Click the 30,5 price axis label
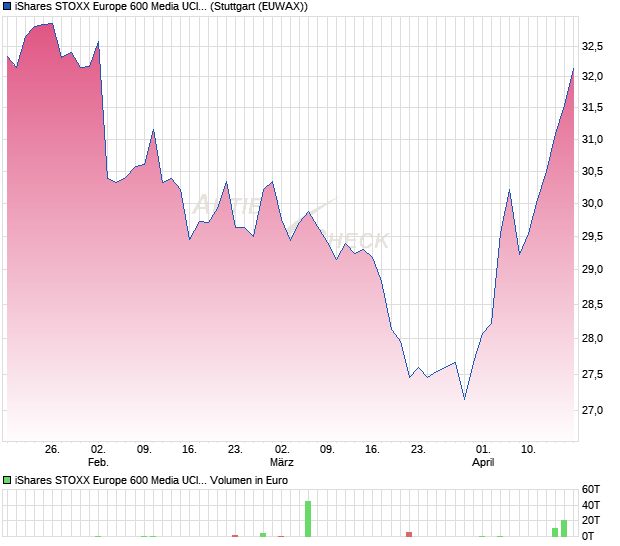 592,171
